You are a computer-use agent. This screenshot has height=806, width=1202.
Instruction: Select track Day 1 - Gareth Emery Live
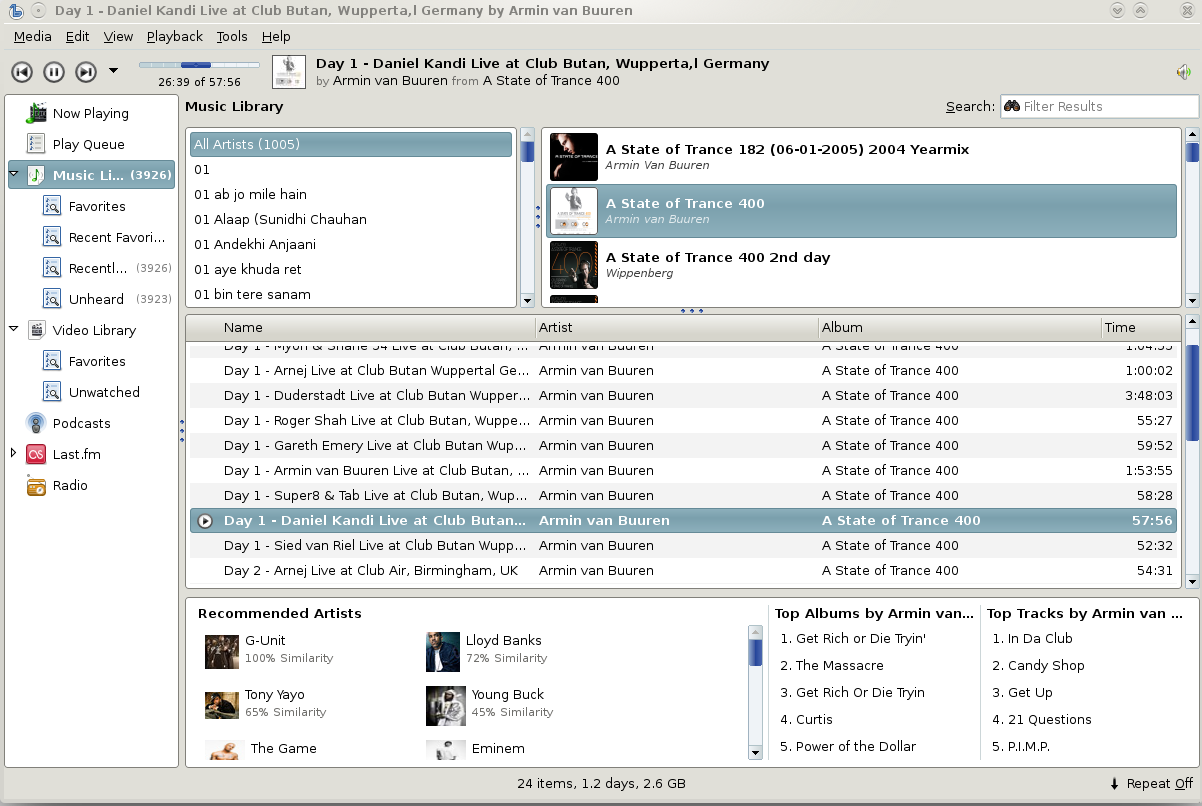[x=684, y=445]
